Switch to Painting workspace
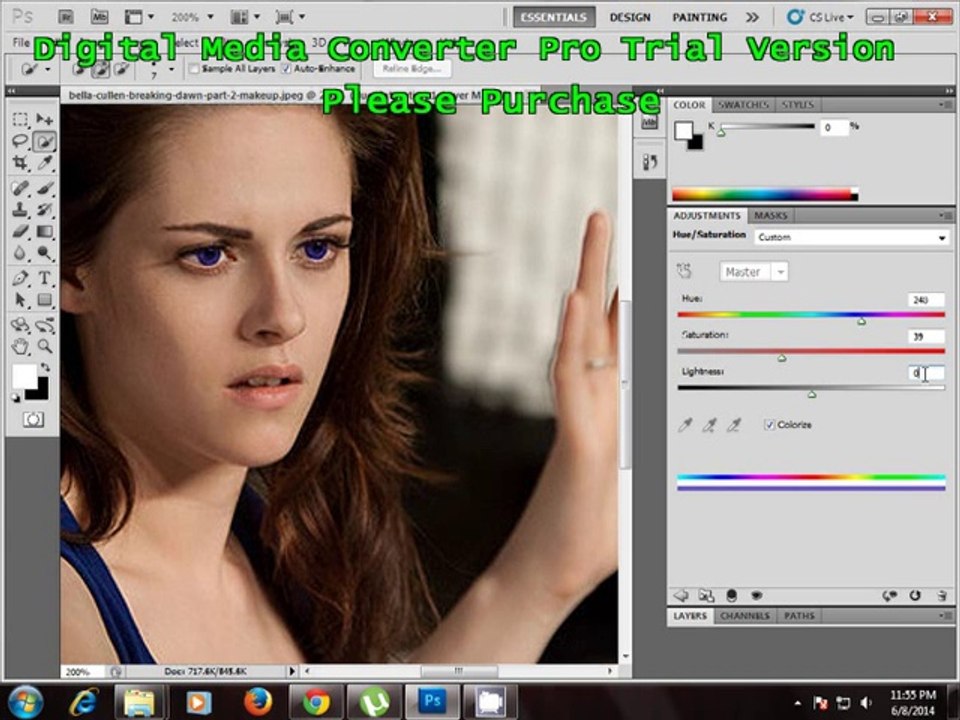 click(x=700, y=17)
